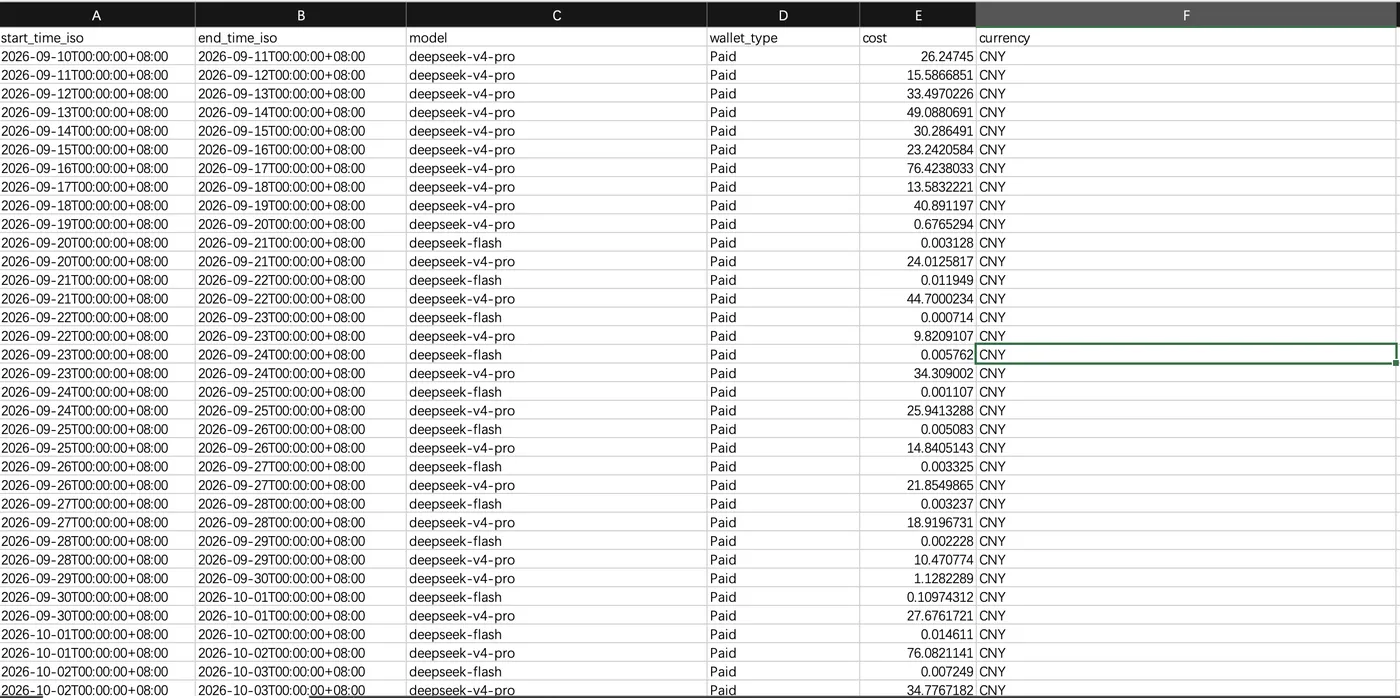This screenshot has height=698, width=1400.
Task: Select model cell in row with cost 49.0880691
Action: point(556,113)
